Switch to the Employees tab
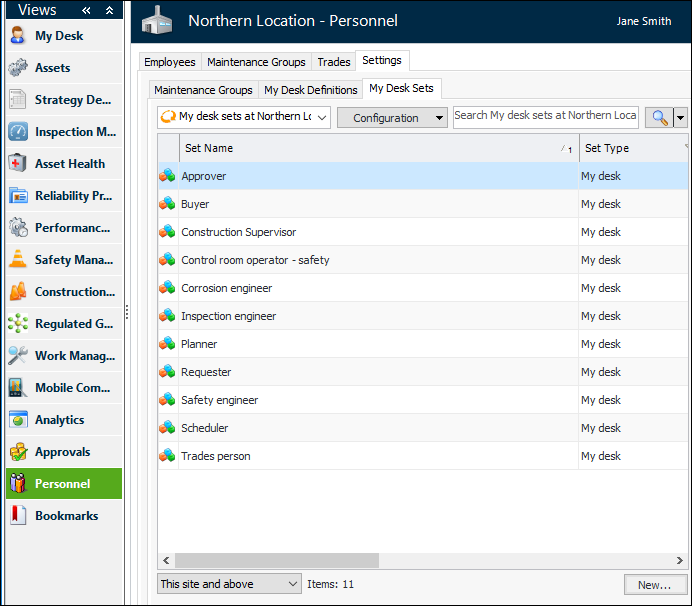Screen dimensions: 692x606 coord(169,62)
